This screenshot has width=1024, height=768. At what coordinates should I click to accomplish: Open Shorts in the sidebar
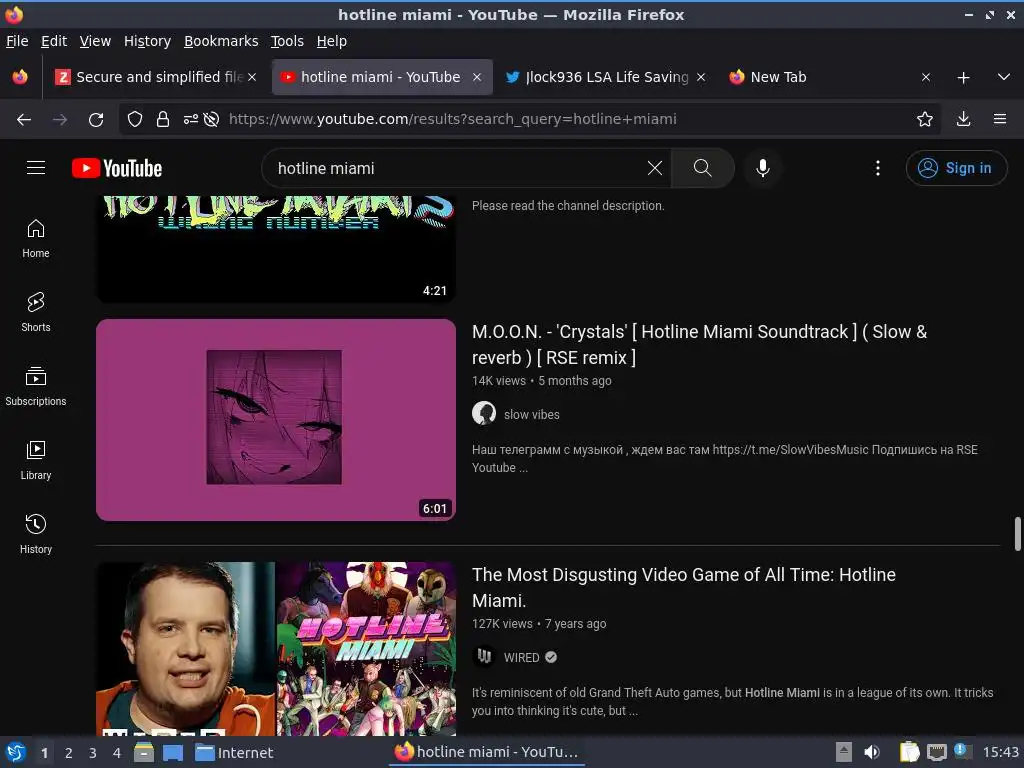click(x=36, y=312)
